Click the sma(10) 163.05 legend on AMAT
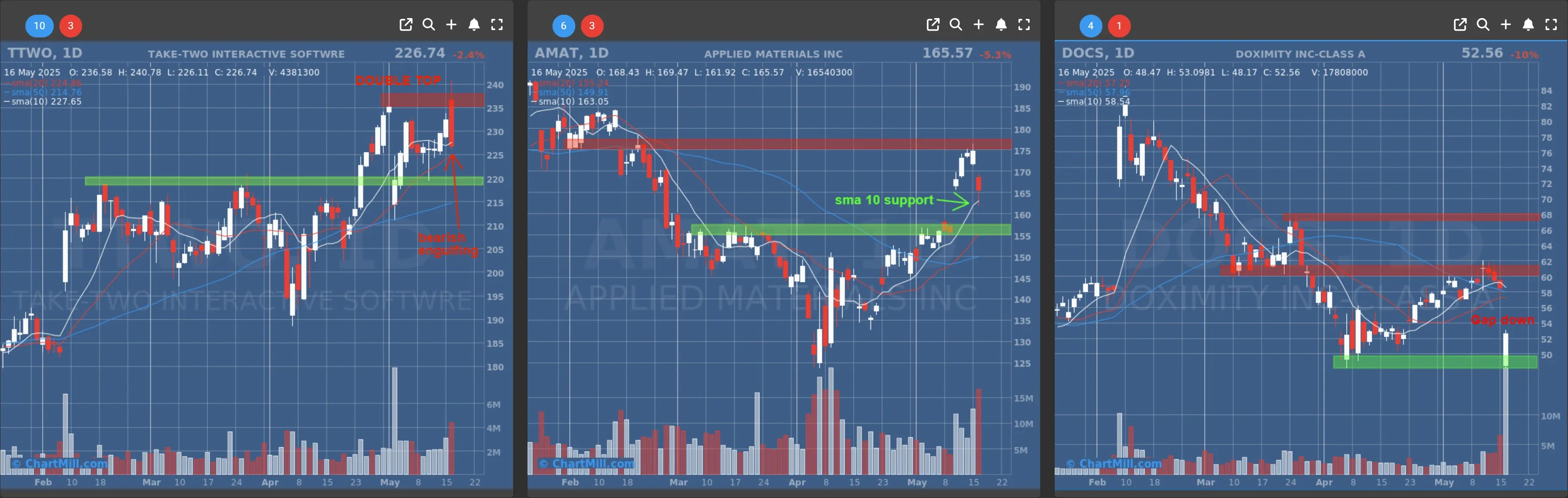Viewport: 1568px width, 498px height. [570, 102]
